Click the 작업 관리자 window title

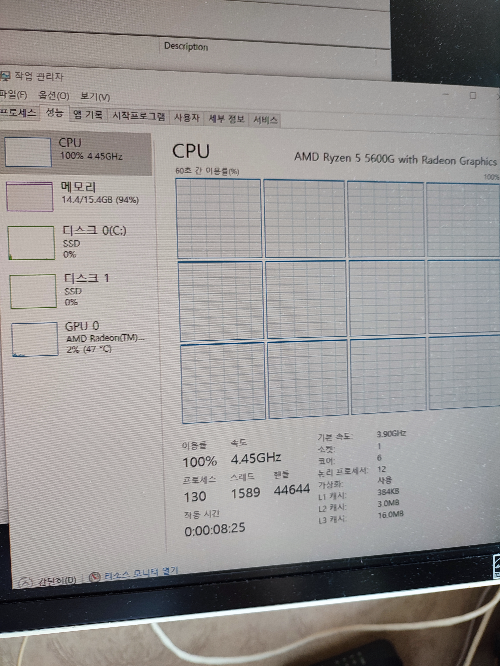tap(39, 76)
